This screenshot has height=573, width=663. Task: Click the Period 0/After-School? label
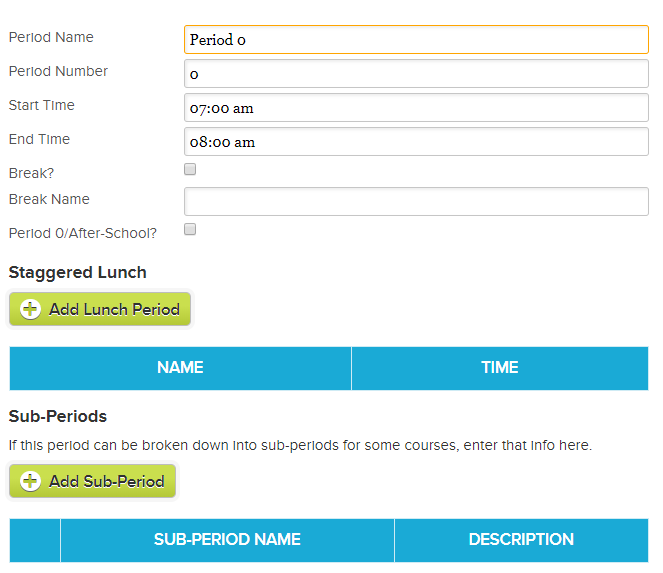pos(83,233)
